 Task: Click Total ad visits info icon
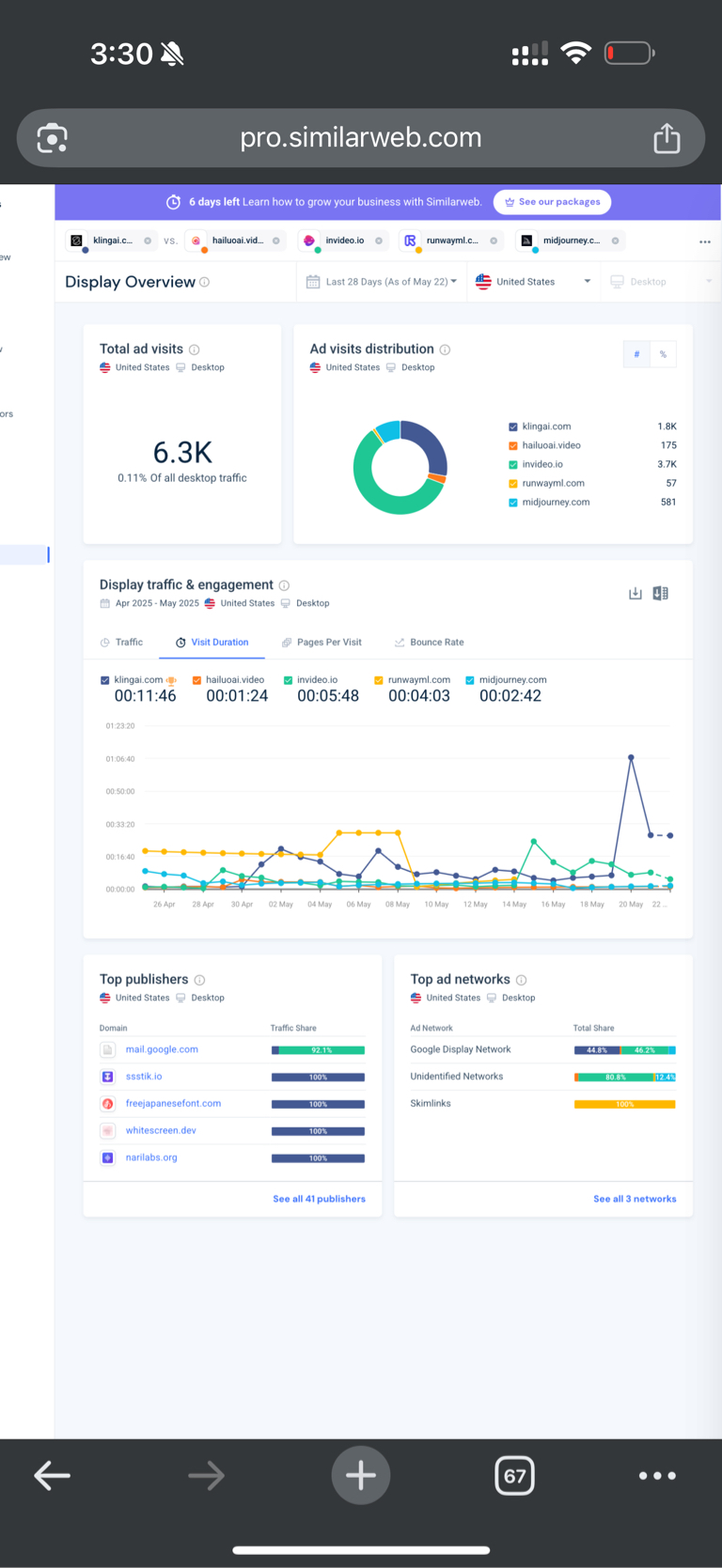(x=195, y=349)
